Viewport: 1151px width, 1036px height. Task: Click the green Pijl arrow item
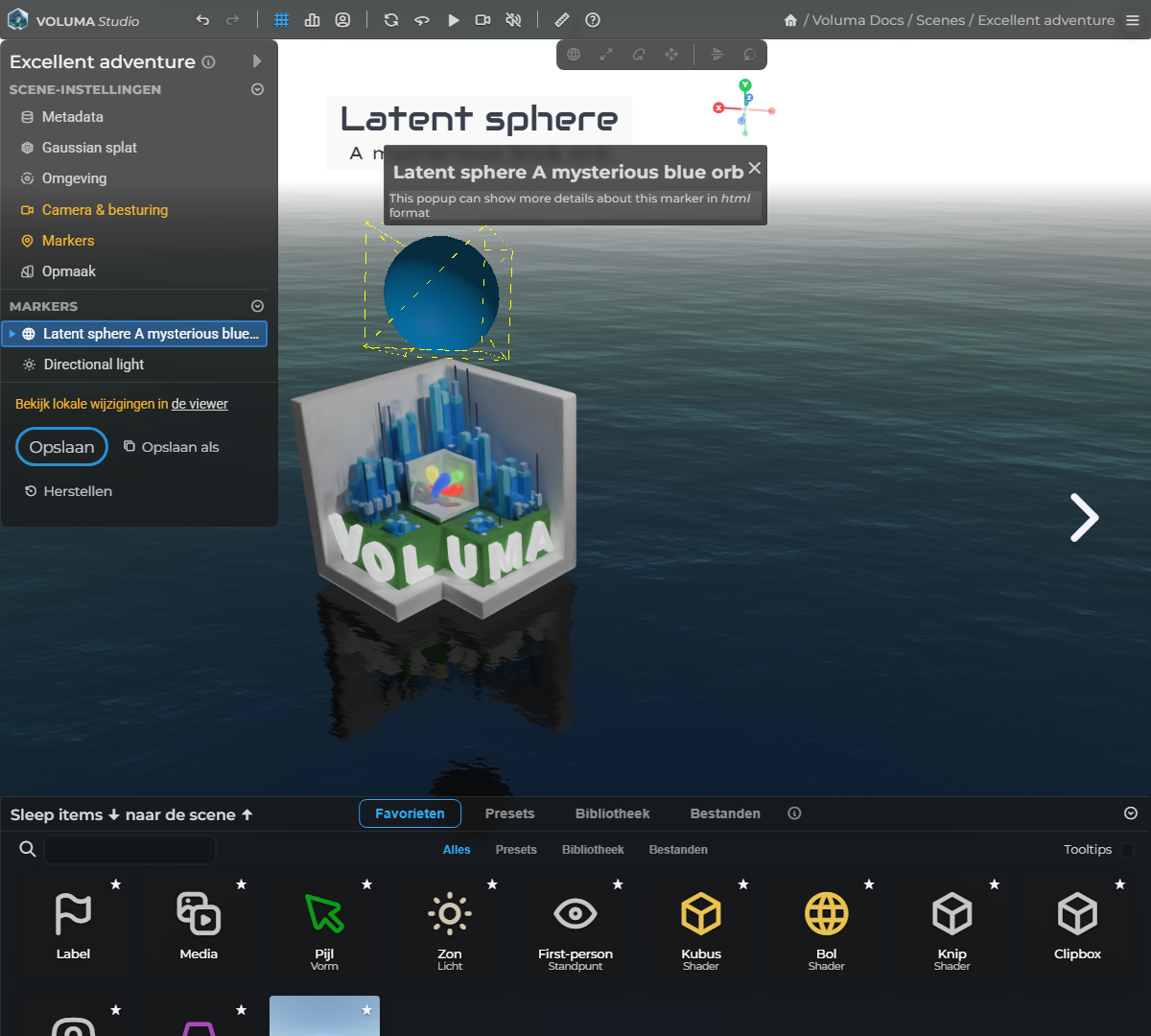coord(324,925)
